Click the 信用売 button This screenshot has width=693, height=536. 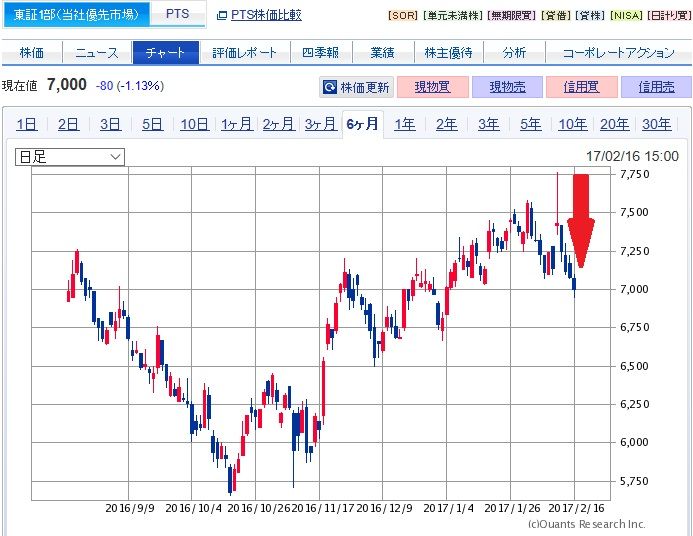pyautogui.click(x=656, y=87)
